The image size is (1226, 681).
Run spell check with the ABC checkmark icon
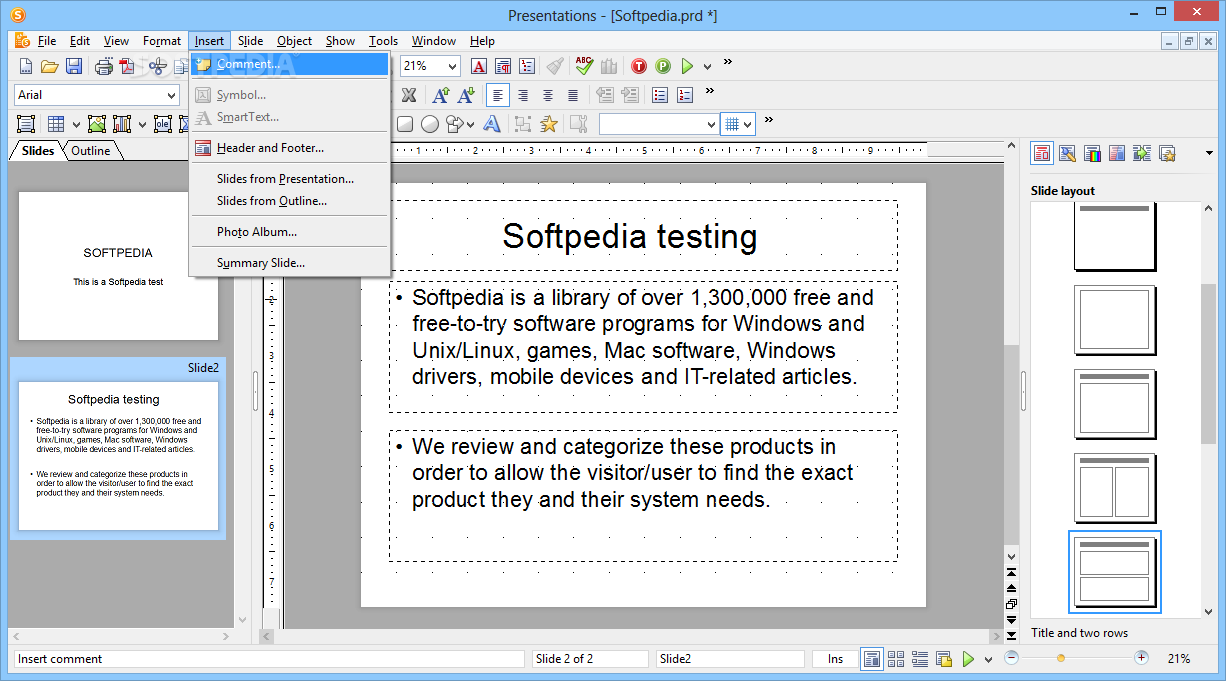pos(584,66)
